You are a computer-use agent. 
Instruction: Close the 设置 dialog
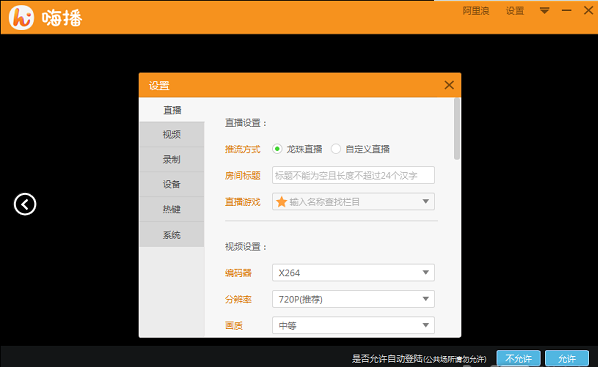coord(449,85)
